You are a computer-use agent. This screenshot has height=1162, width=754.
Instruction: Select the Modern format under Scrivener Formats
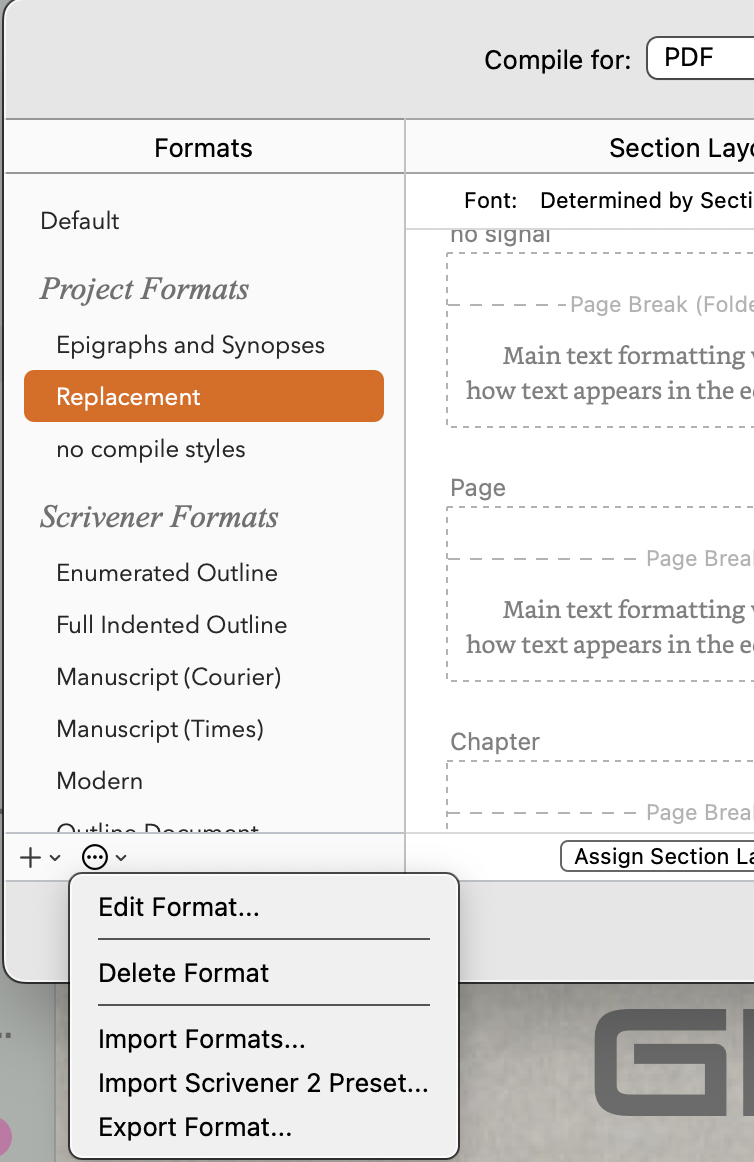97,780
